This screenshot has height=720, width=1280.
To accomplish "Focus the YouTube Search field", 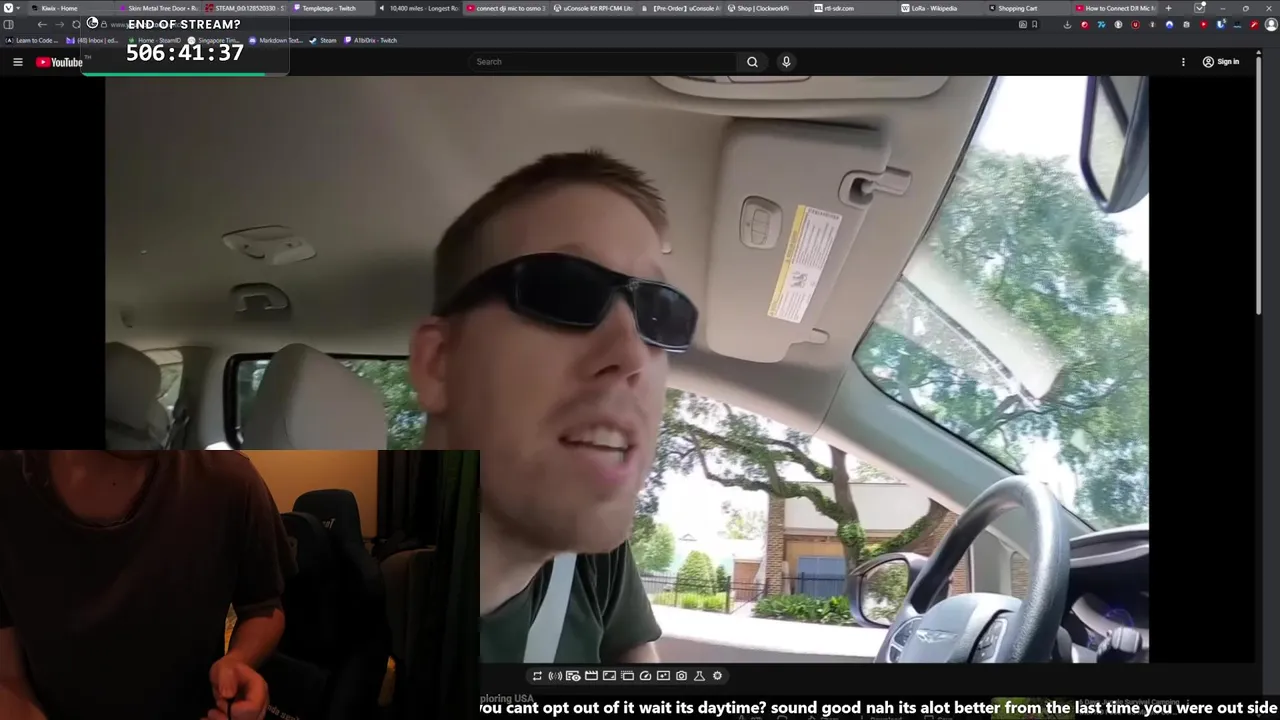I will [x=604, y=62].
